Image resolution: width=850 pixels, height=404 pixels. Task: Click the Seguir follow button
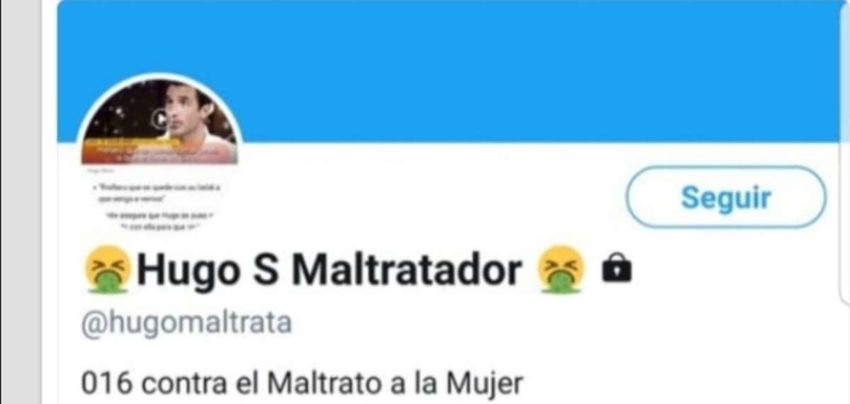click(726, 197)
